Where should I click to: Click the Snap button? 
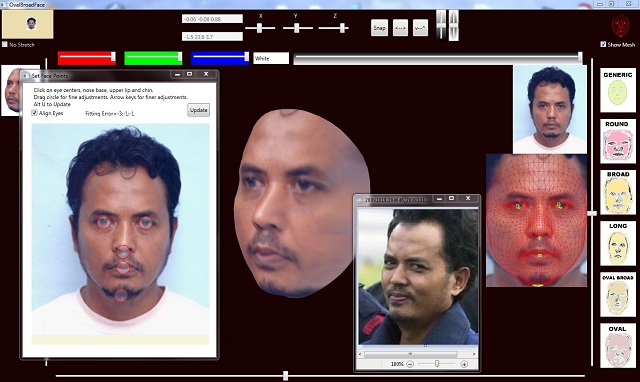[x=379, y=28]
